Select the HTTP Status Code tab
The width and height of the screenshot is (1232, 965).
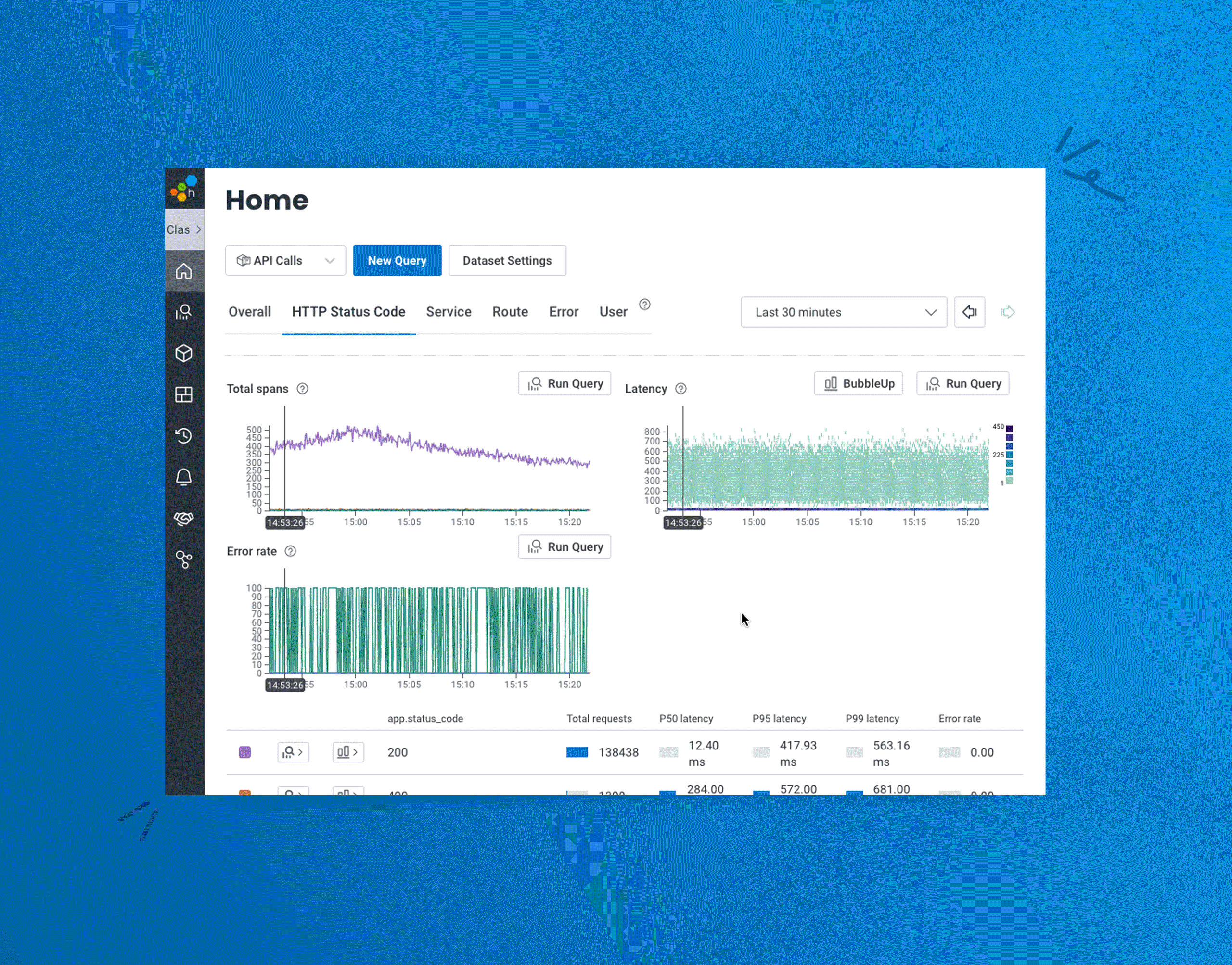348,311
